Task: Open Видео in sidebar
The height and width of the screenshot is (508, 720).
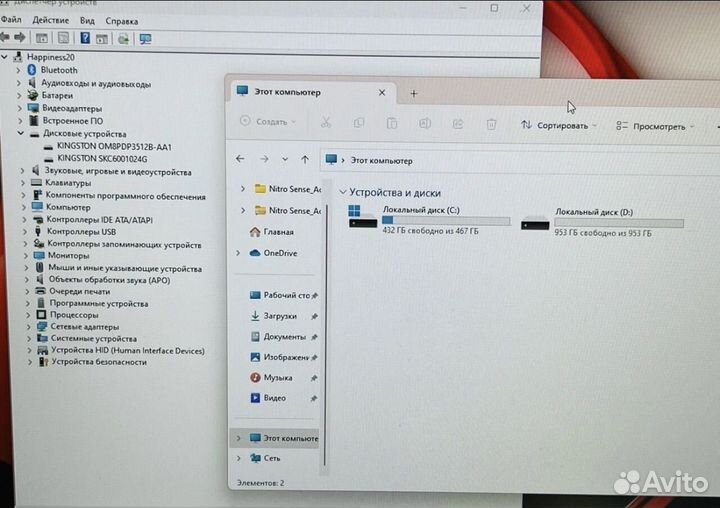Action: click(268, 398)
